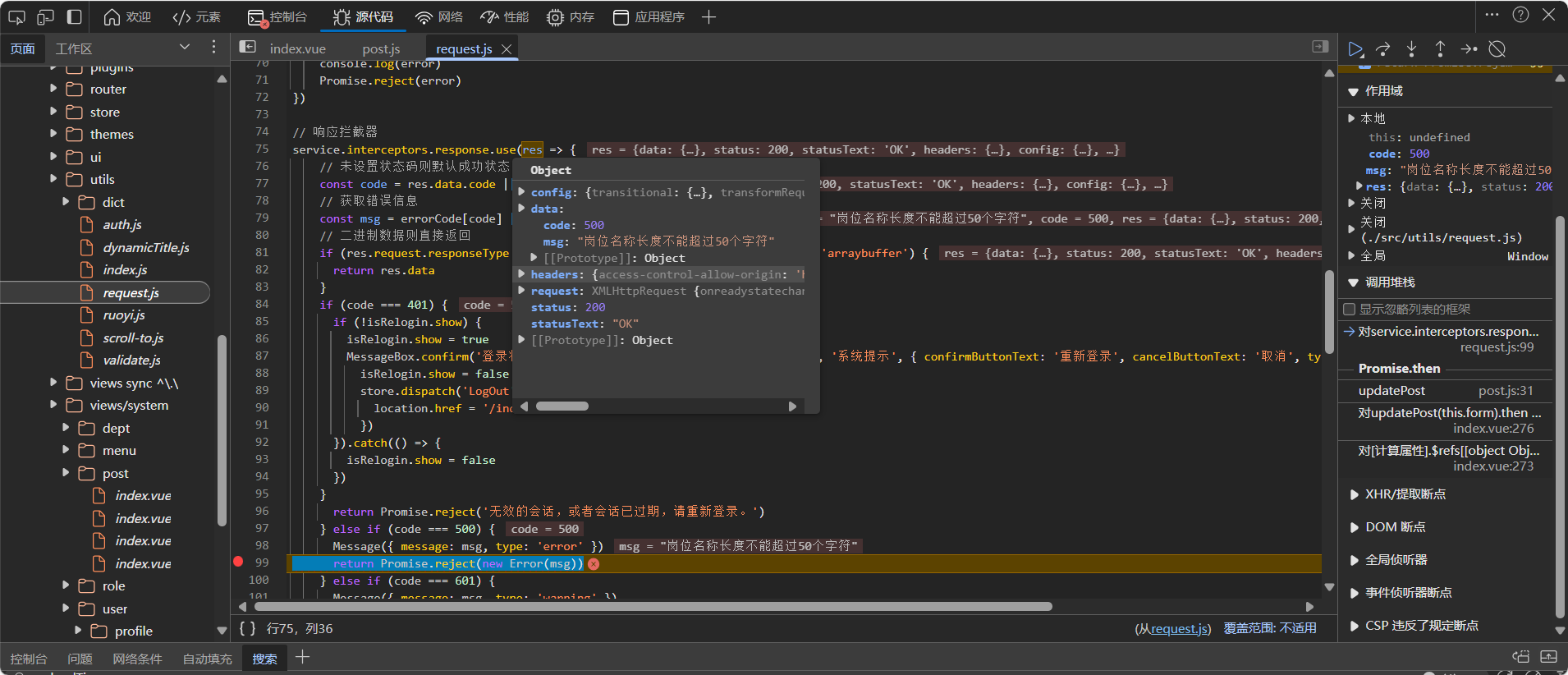Expand the dept folder
Screen dimensions: 1568x675
tap(66, 428)
